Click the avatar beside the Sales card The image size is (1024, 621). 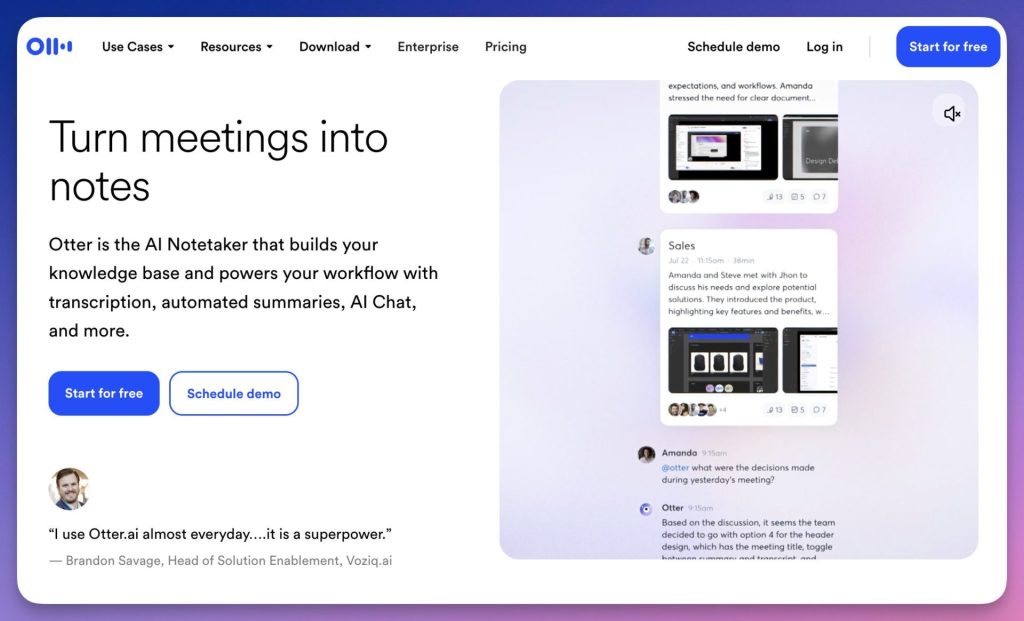(646, 246)
